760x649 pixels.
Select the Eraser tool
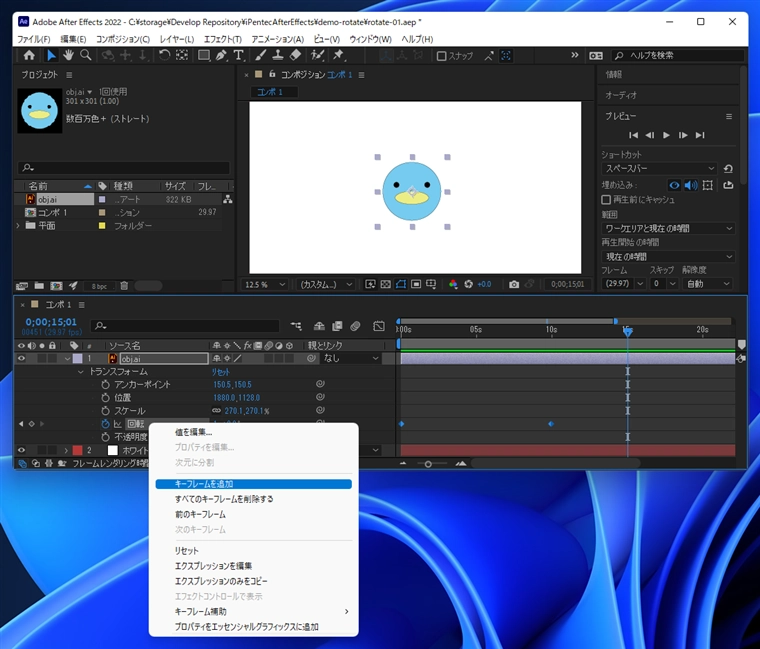295,56
